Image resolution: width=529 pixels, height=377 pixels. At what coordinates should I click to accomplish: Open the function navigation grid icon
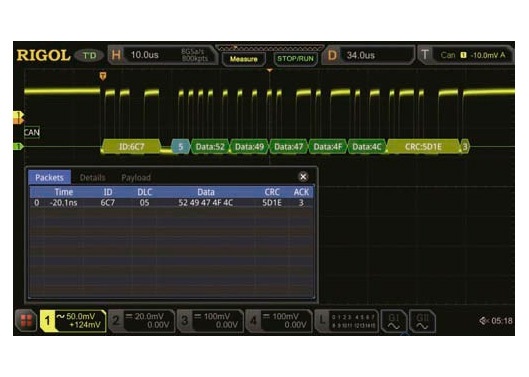(x=26, y=320)
